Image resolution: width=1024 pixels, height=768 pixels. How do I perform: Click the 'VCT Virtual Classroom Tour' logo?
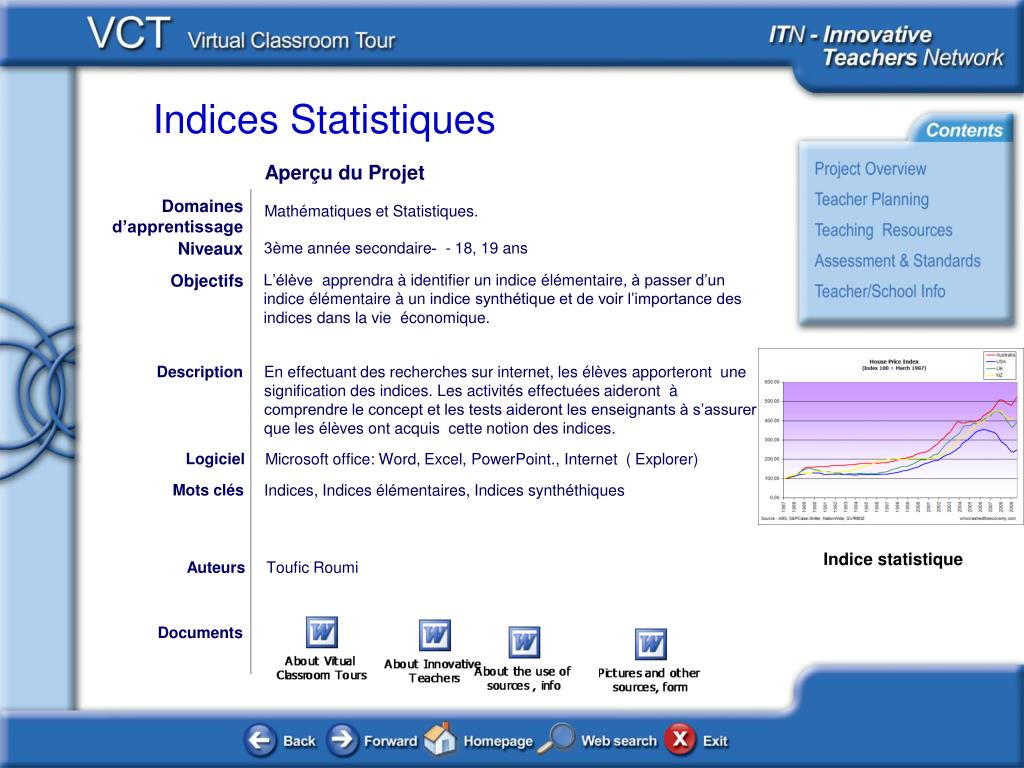point(242,35)
